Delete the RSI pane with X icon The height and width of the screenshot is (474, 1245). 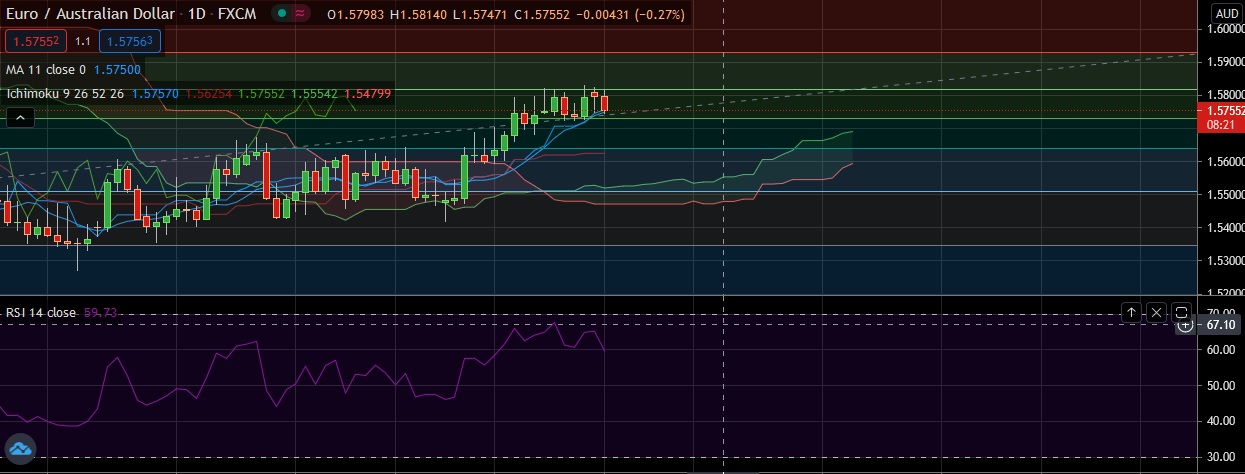coord(1156,313)
